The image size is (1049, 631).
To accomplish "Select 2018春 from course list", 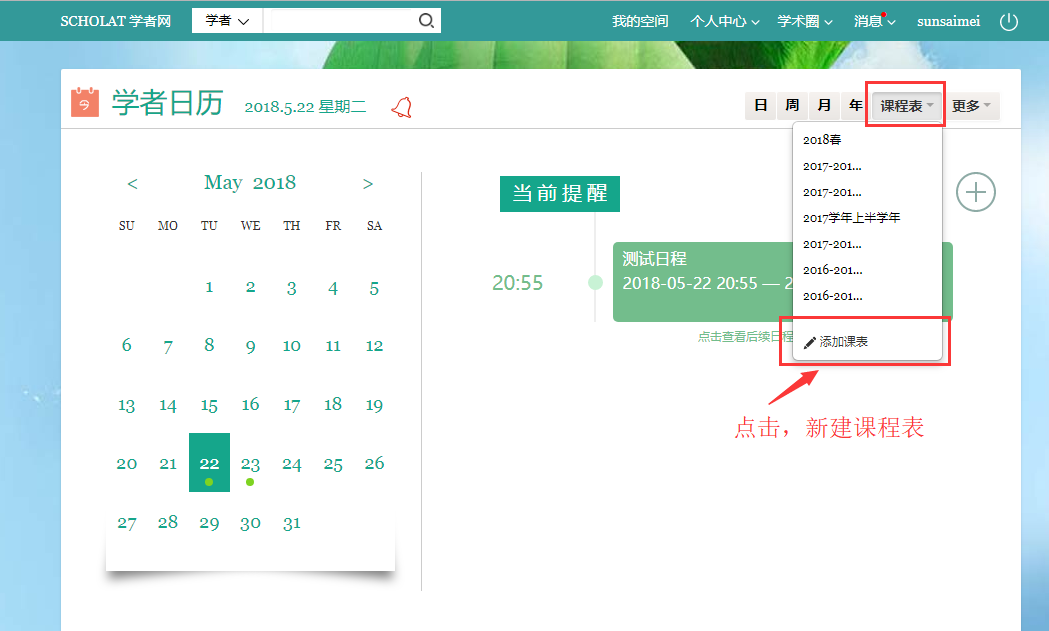I will point(822,140).
